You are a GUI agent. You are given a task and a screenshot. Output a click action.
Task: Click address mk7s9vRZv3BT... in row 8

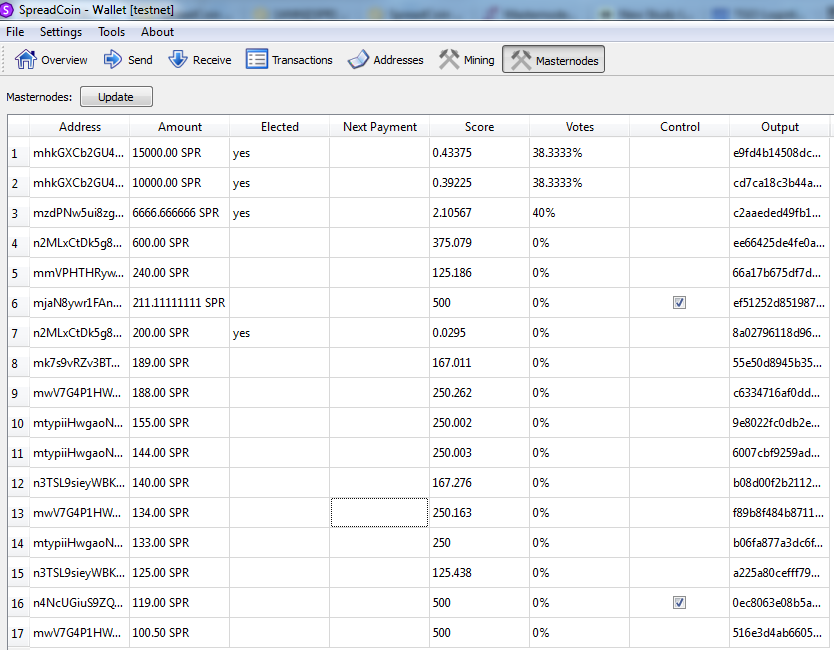80,363
